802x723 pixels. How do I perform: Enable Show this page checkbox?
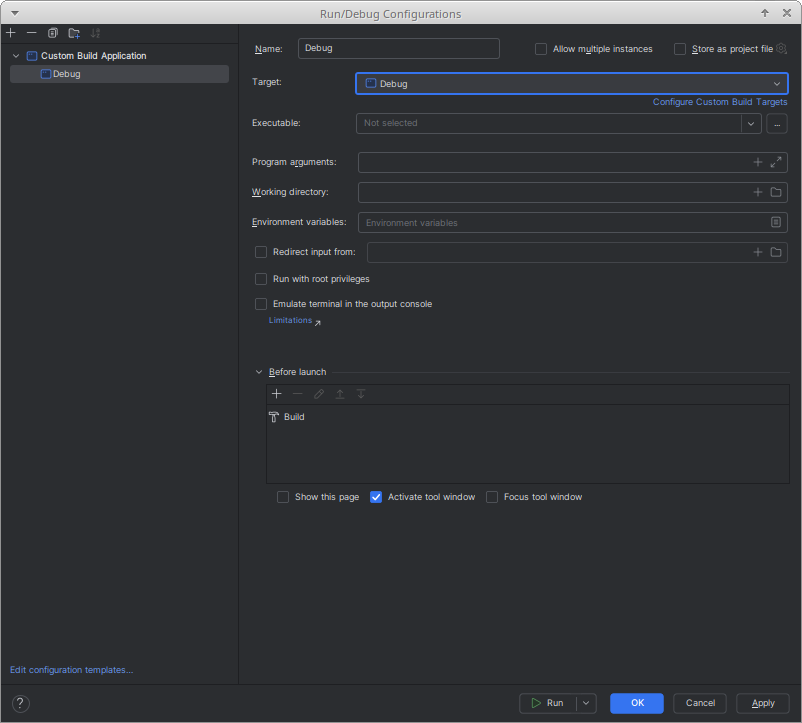click(283, 497)
